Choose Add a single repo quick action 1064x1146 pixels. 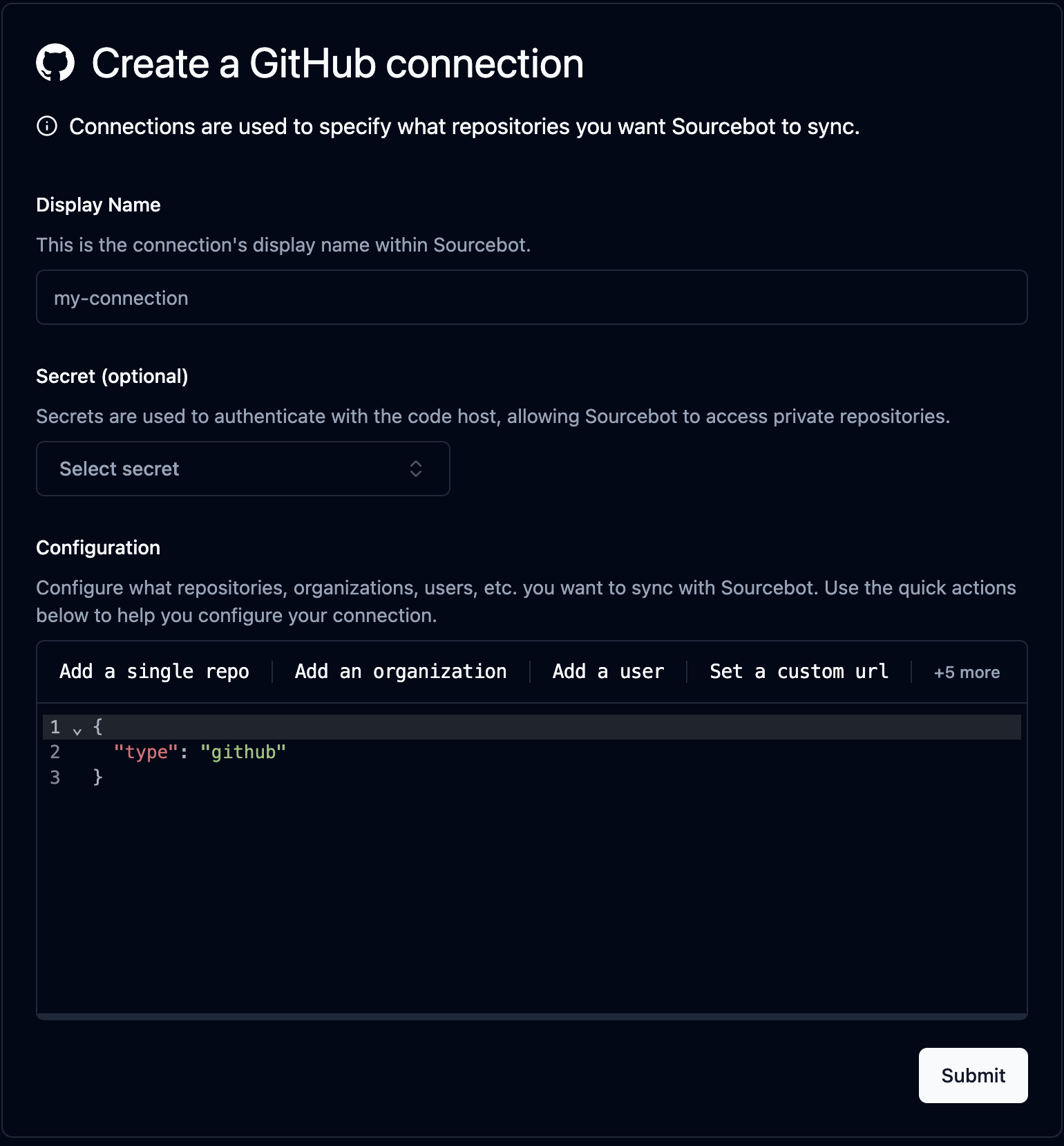(x=154, y=672)
